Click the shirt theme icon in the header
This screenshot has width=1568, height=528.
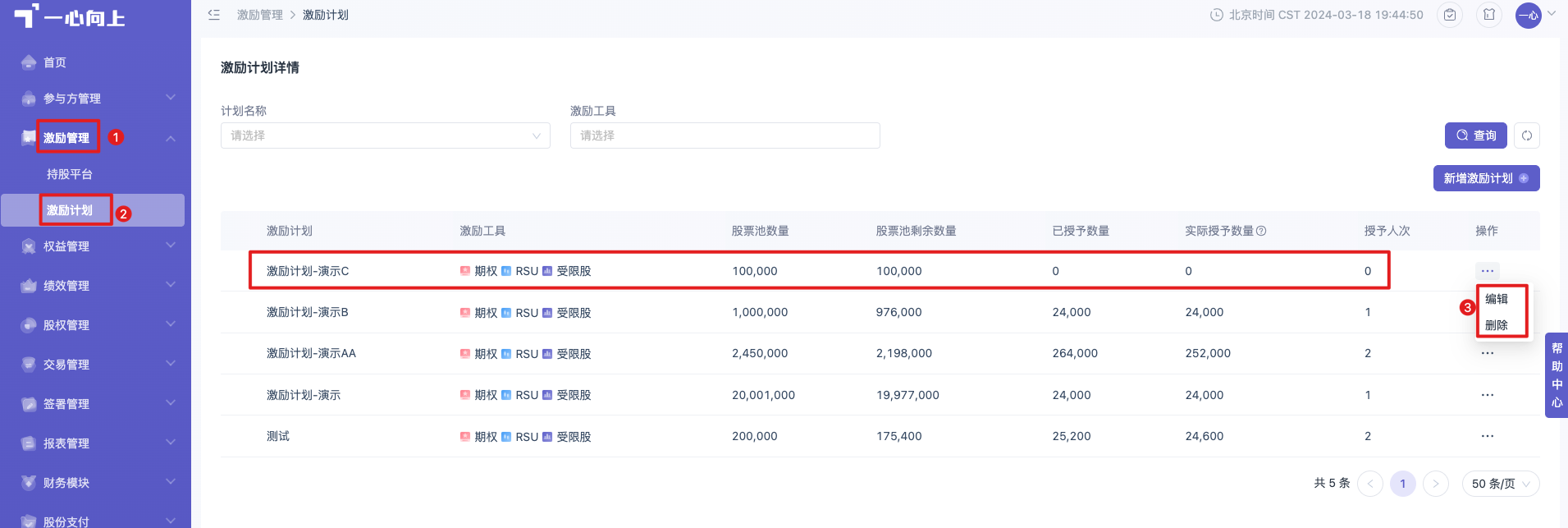(1489, 15)
